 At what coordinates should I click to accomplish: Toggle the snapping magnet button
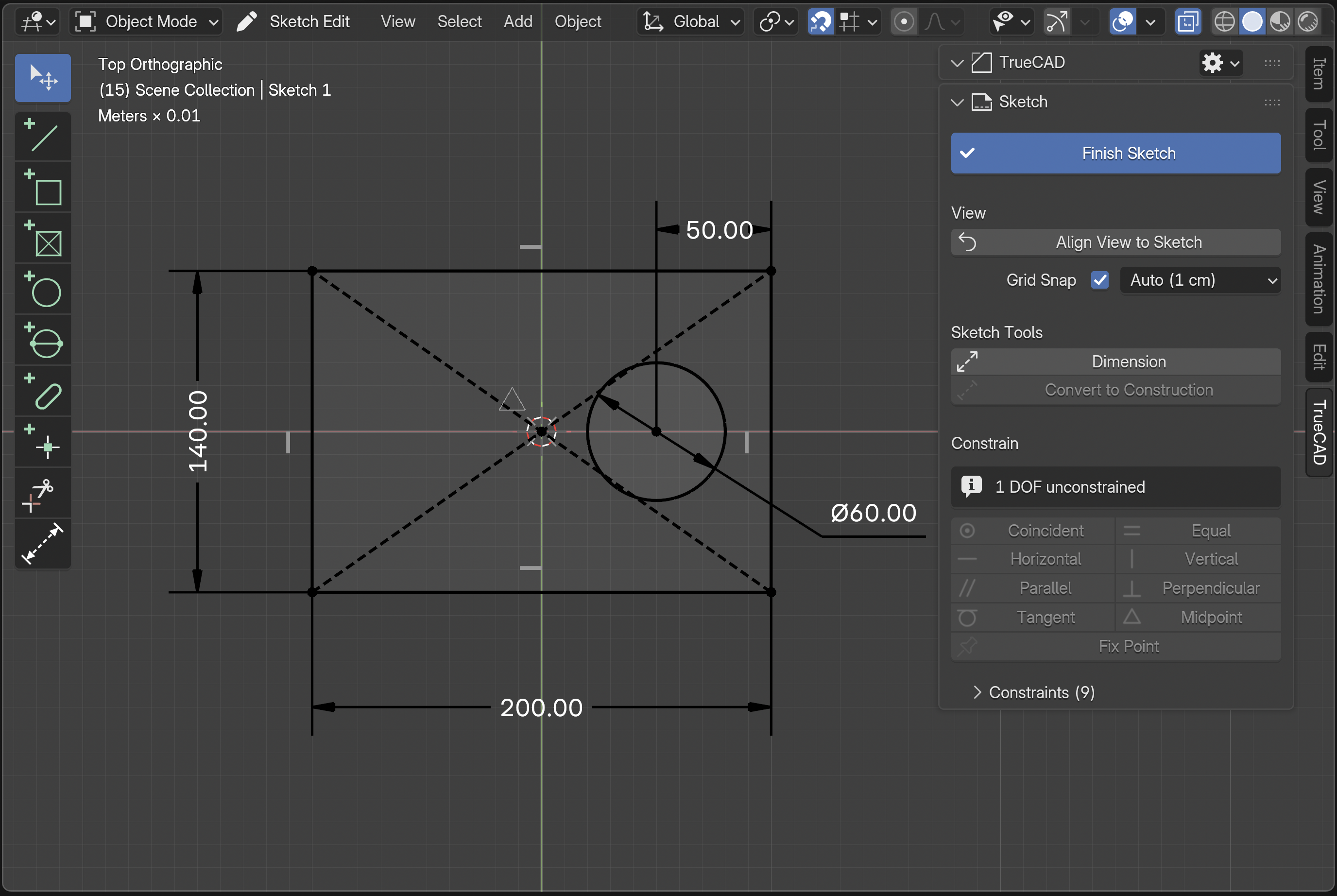click(x=821, y=22)
